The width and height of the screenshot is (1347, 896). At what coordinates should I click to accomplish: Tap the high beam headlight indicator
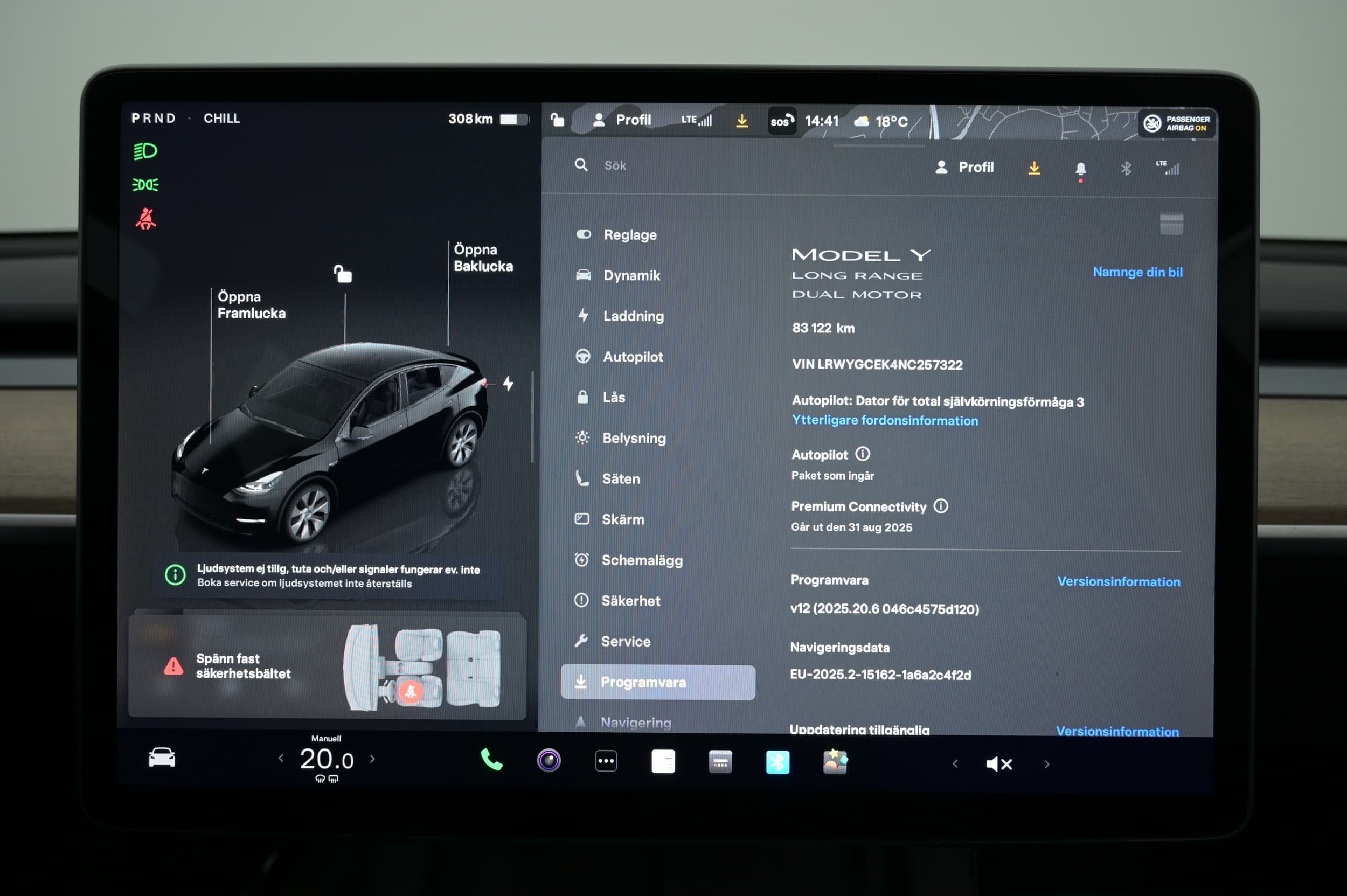coord(145,151)
